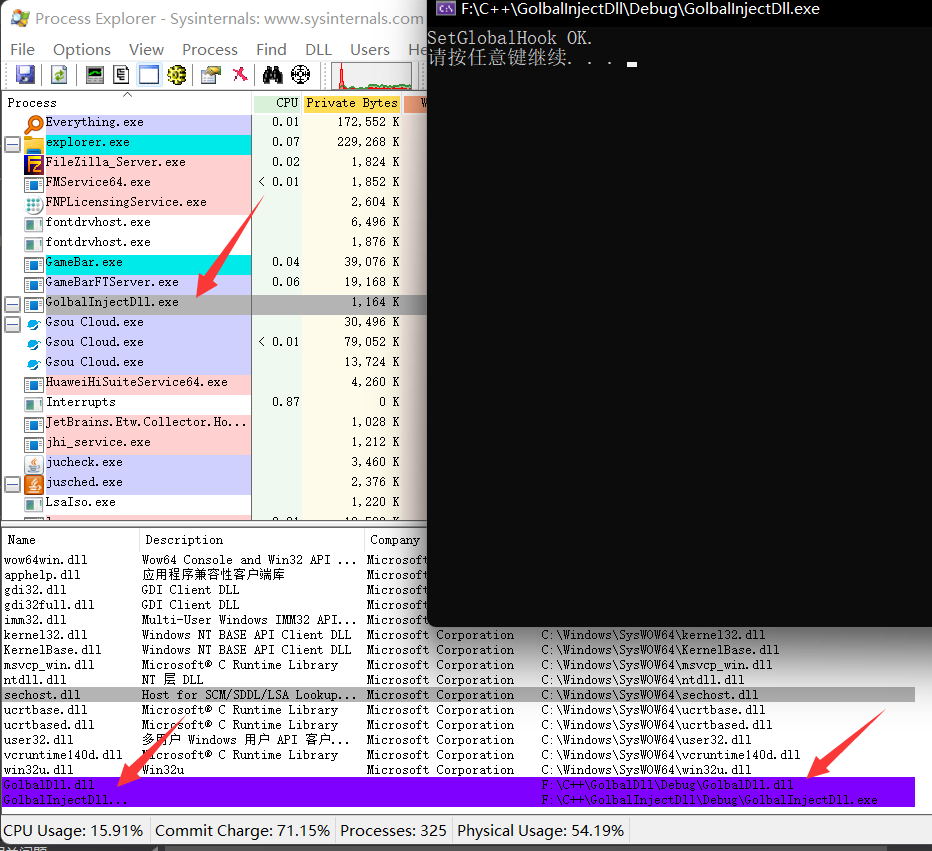Click the Save toolbar icon
The image size is (932, 851).
[x=24, y=75]
